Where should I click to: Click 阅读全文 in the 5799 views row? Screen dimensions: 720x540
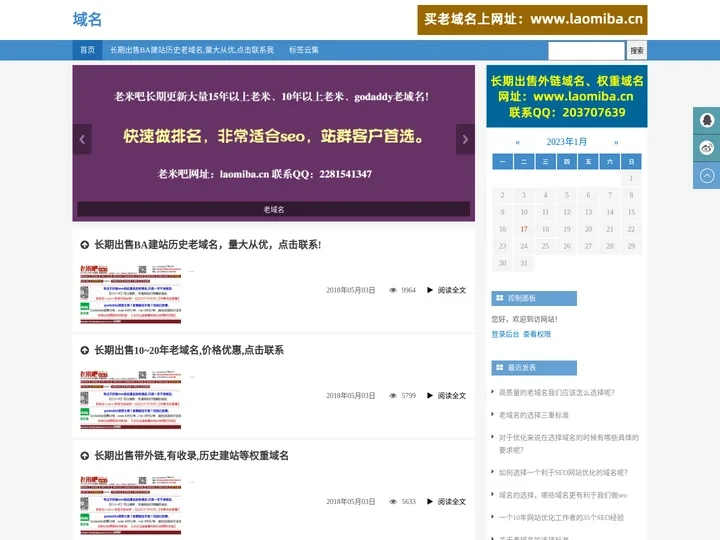coord(452,396)
